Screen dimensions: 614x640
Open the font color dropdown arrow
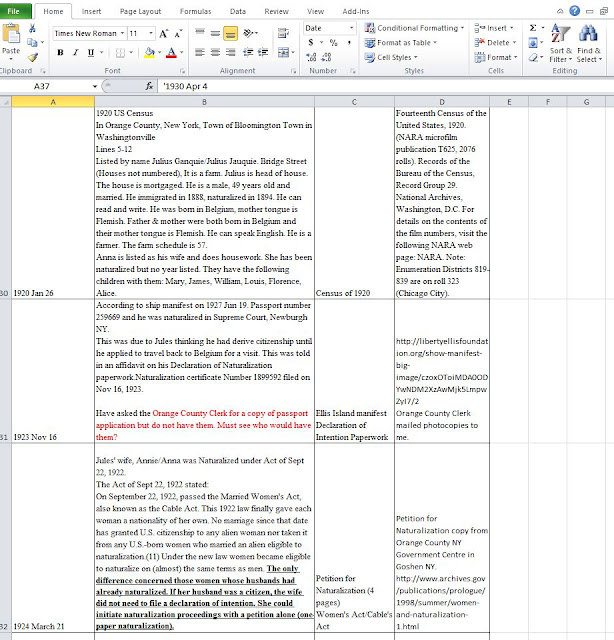pos(182,52)
